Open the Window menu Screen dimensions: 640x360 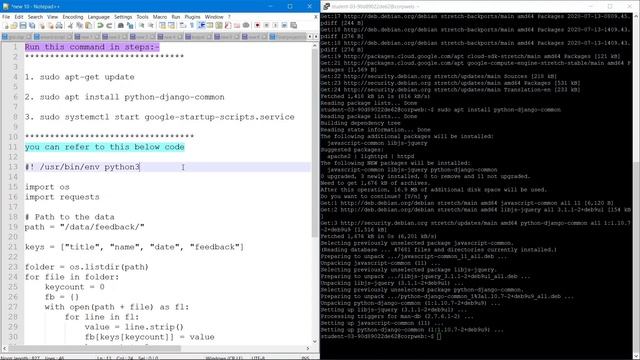214,17
